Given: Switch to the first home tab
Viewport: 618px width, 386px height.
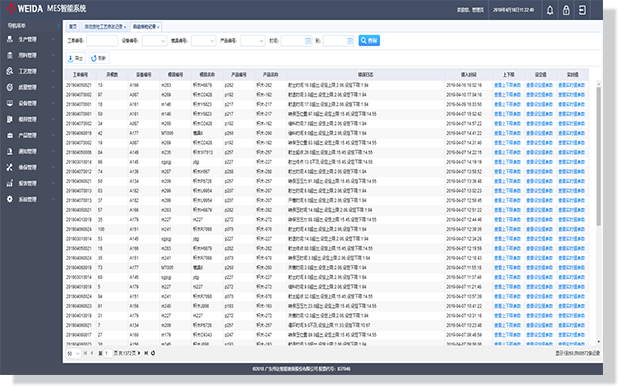Looking at the screenshot, I should click(73, 27).
